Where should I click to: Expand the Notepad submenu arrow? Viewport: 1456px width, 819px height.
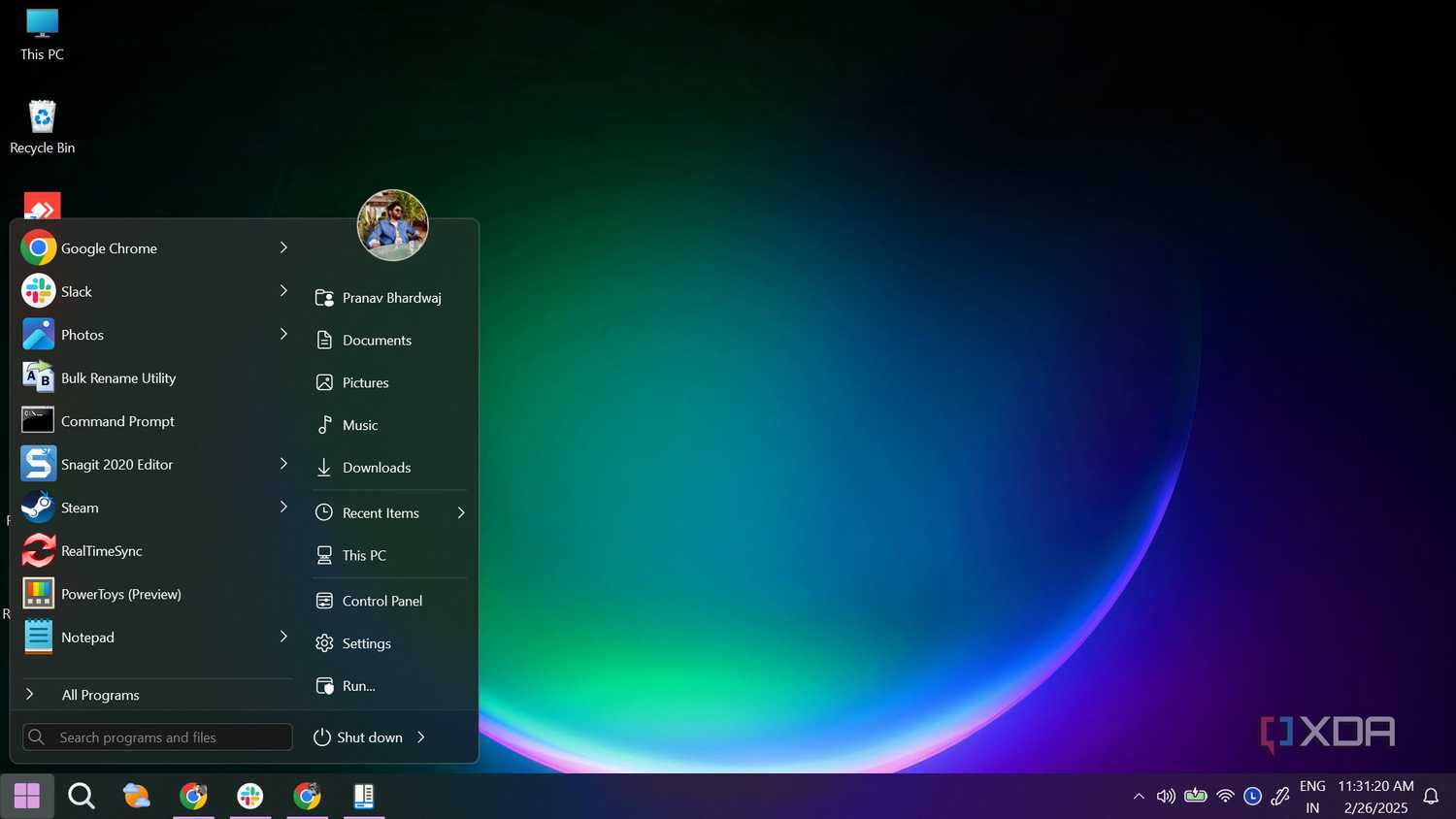click(x=283, y=637)
